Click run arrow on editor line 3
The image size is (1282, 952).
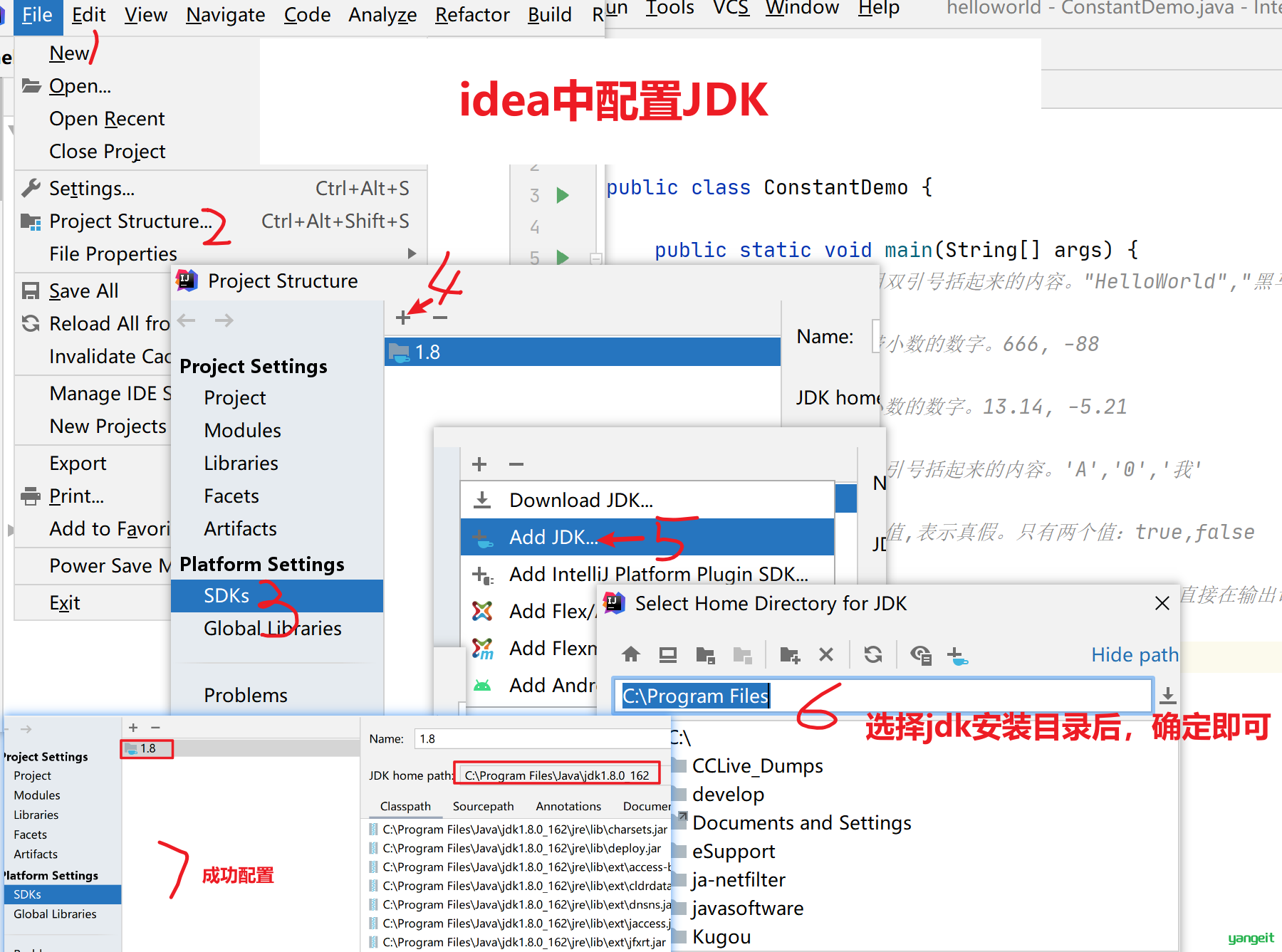[563, 195]
